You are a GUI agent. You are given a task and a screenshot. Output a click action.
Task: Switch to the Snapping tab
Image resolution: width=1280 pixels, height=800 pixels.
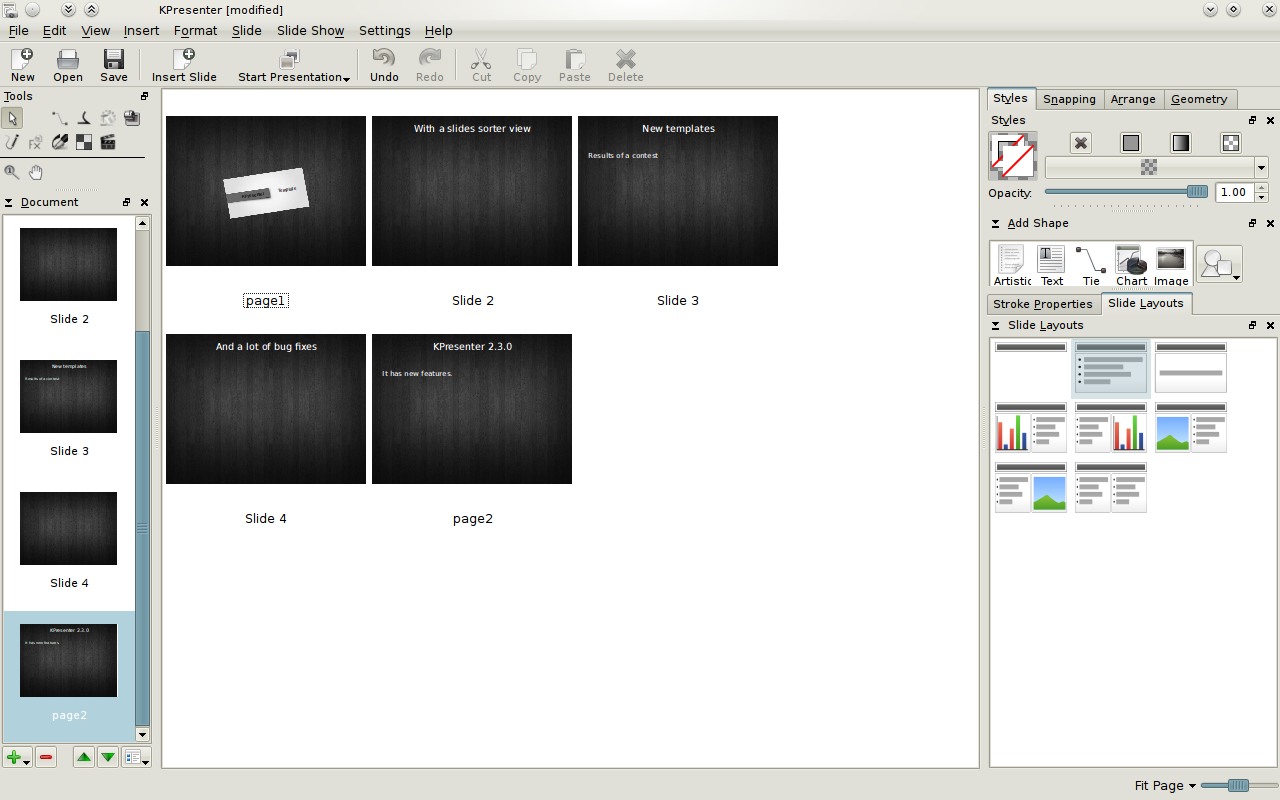[x=1069, y=99]
